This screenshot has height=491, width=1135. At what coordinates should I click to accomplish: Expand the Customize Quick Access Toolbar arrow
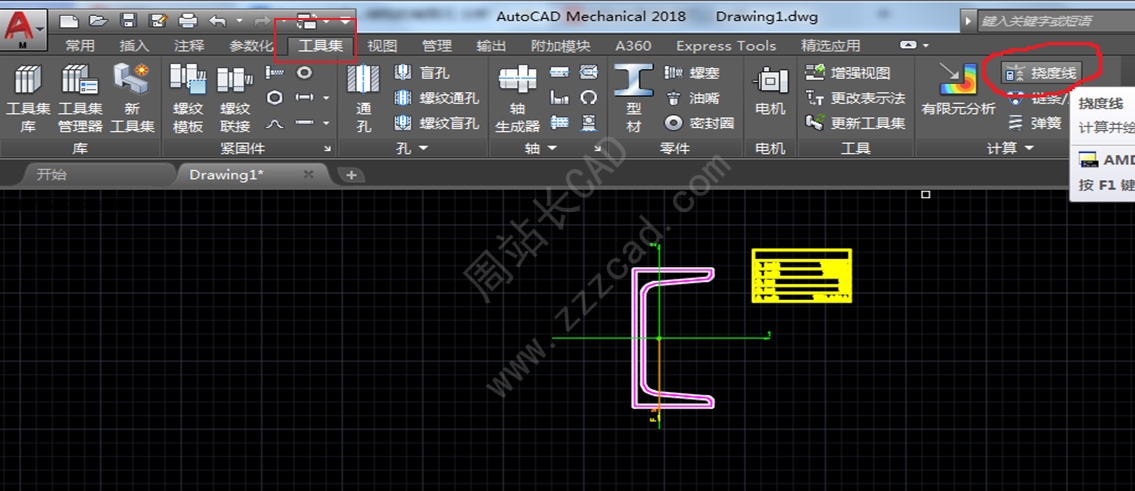pyautogui.click(x=346, y=20)
